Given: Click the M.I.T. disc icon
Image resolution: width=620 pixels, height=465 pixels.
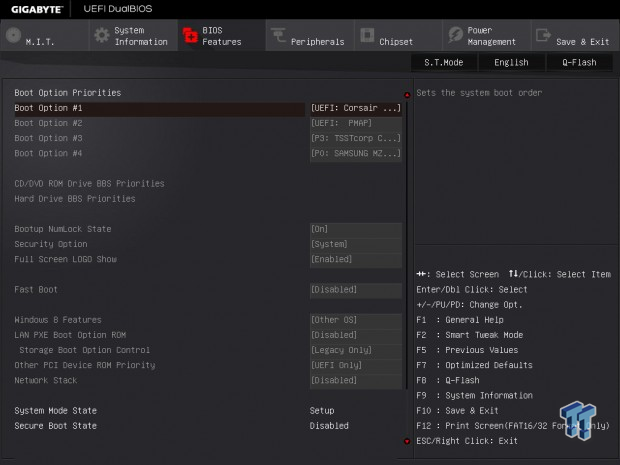Looking at the screenshot, I should [14, 35].
